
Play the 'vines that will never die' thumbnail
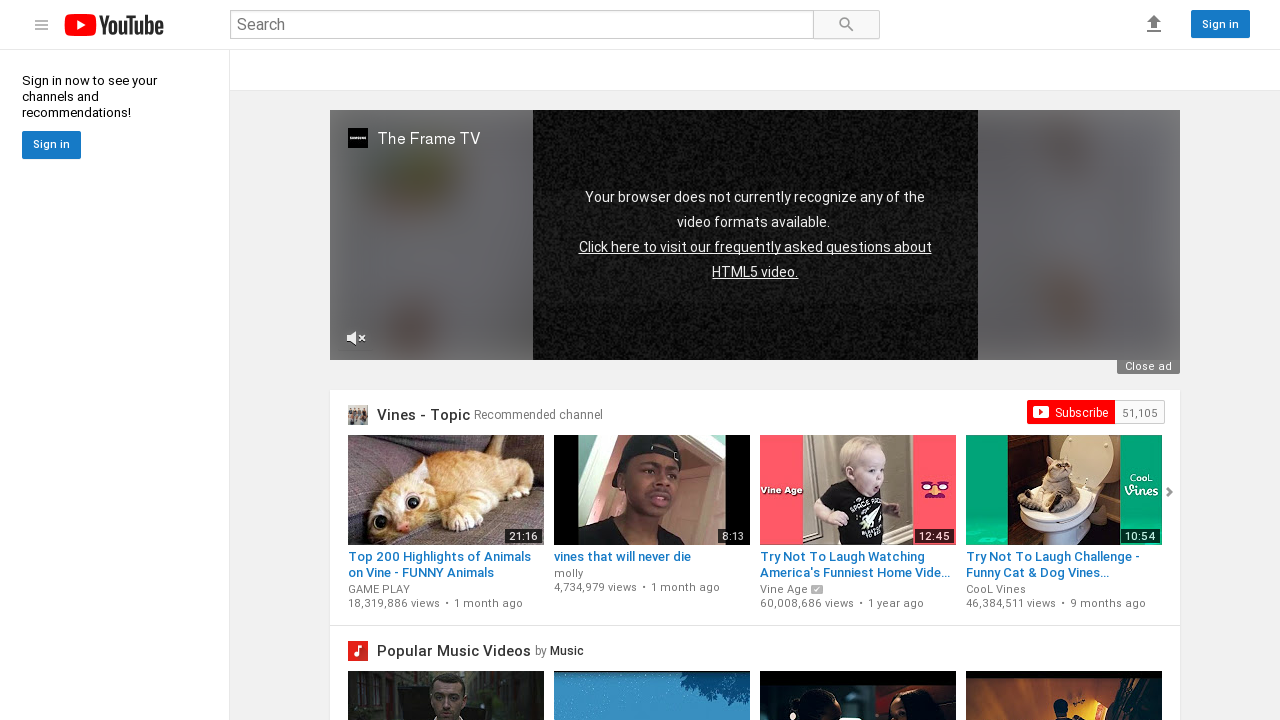point(652,490)
